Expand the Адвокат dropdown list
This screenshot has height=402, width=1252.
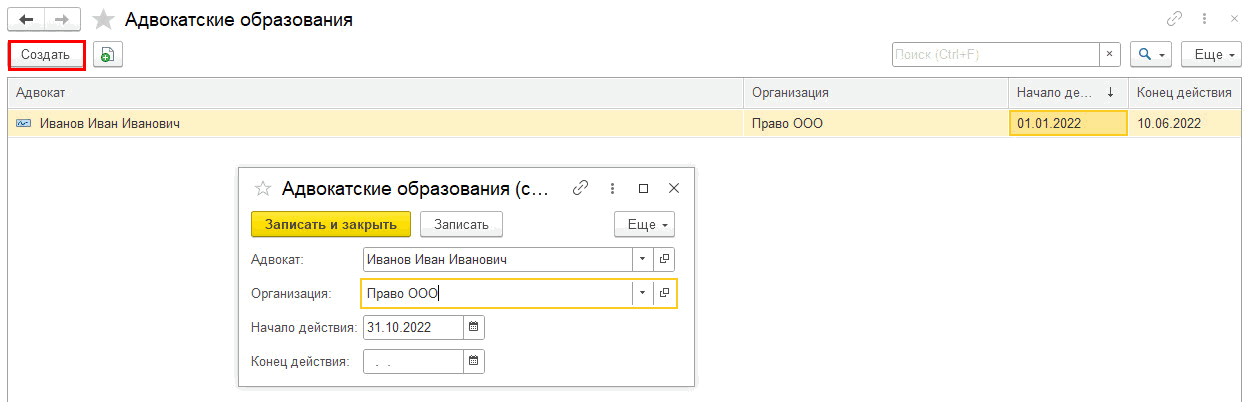coord(642,259)
